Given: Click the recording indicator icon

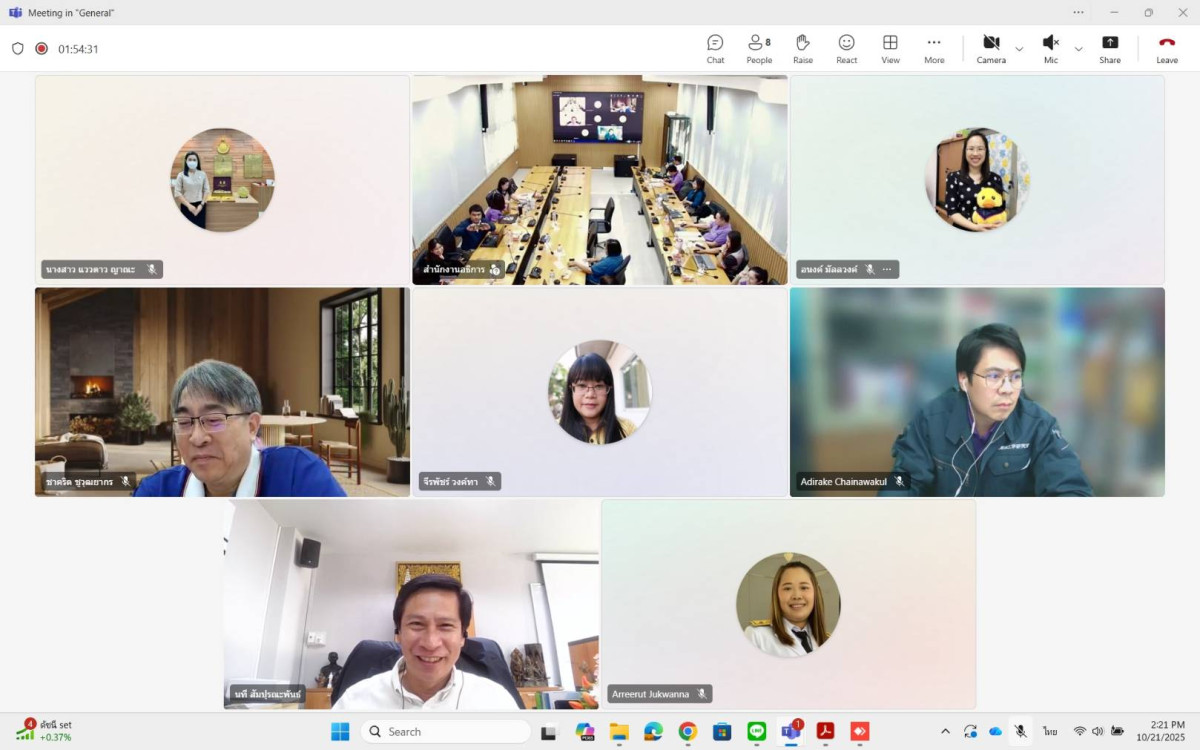Looking at the screenshot, I should [x=42, y=48].
